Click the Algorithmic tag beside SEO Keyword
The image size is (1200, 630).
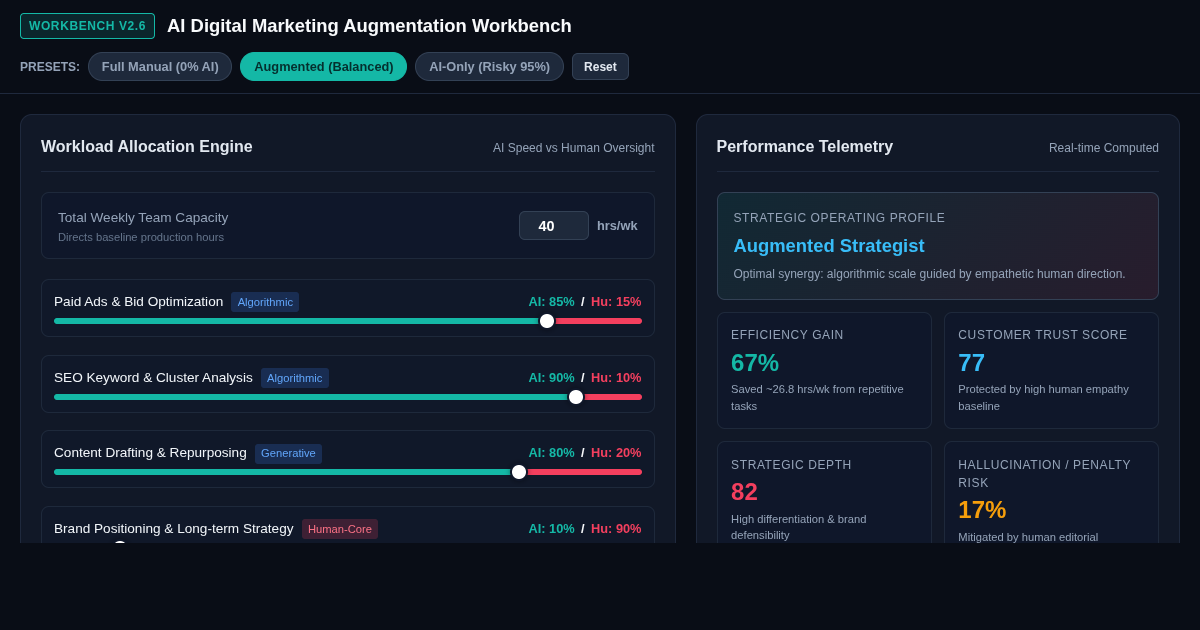(x=295, y=378)
